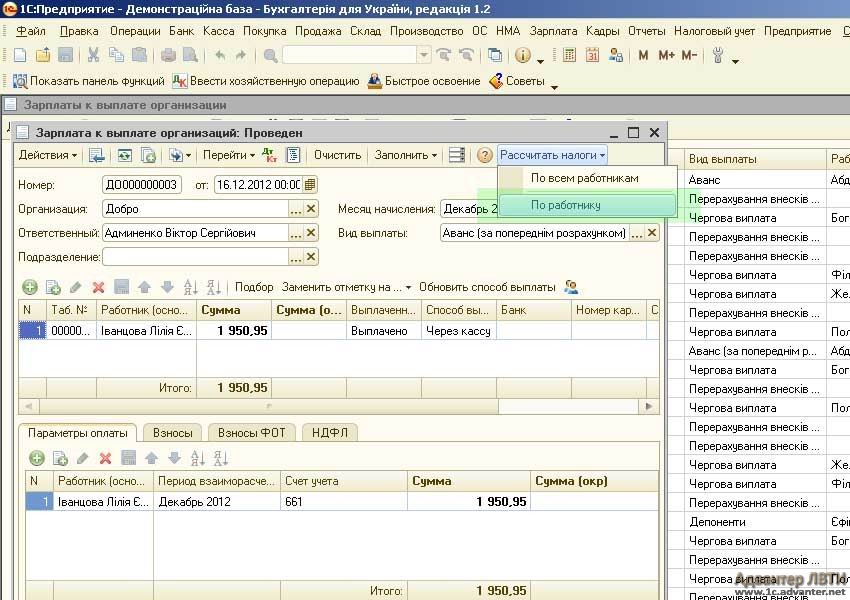
Task: Open selection for Организация via ellipsis button
Action: [295, 209]
